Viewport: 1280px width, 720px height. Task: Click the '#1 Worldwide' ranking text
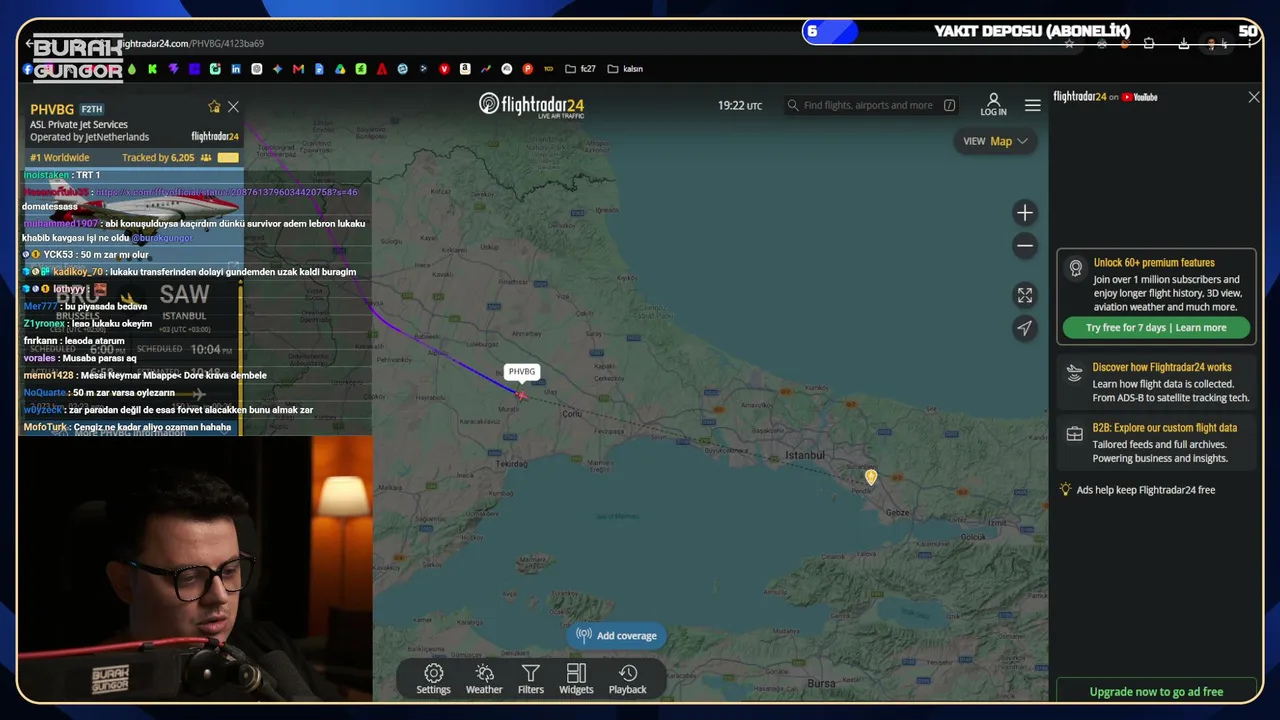pyautogui.click(x=60, y=158)
